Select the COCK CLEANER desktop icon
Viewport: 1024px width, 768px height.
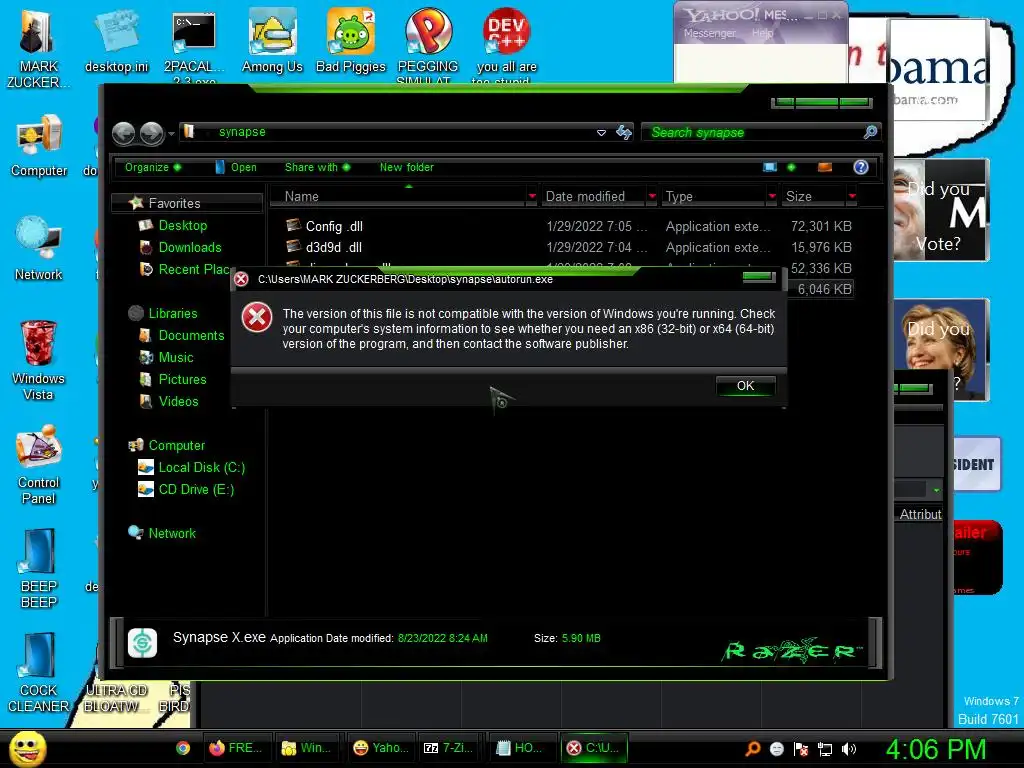coord(39,673)
